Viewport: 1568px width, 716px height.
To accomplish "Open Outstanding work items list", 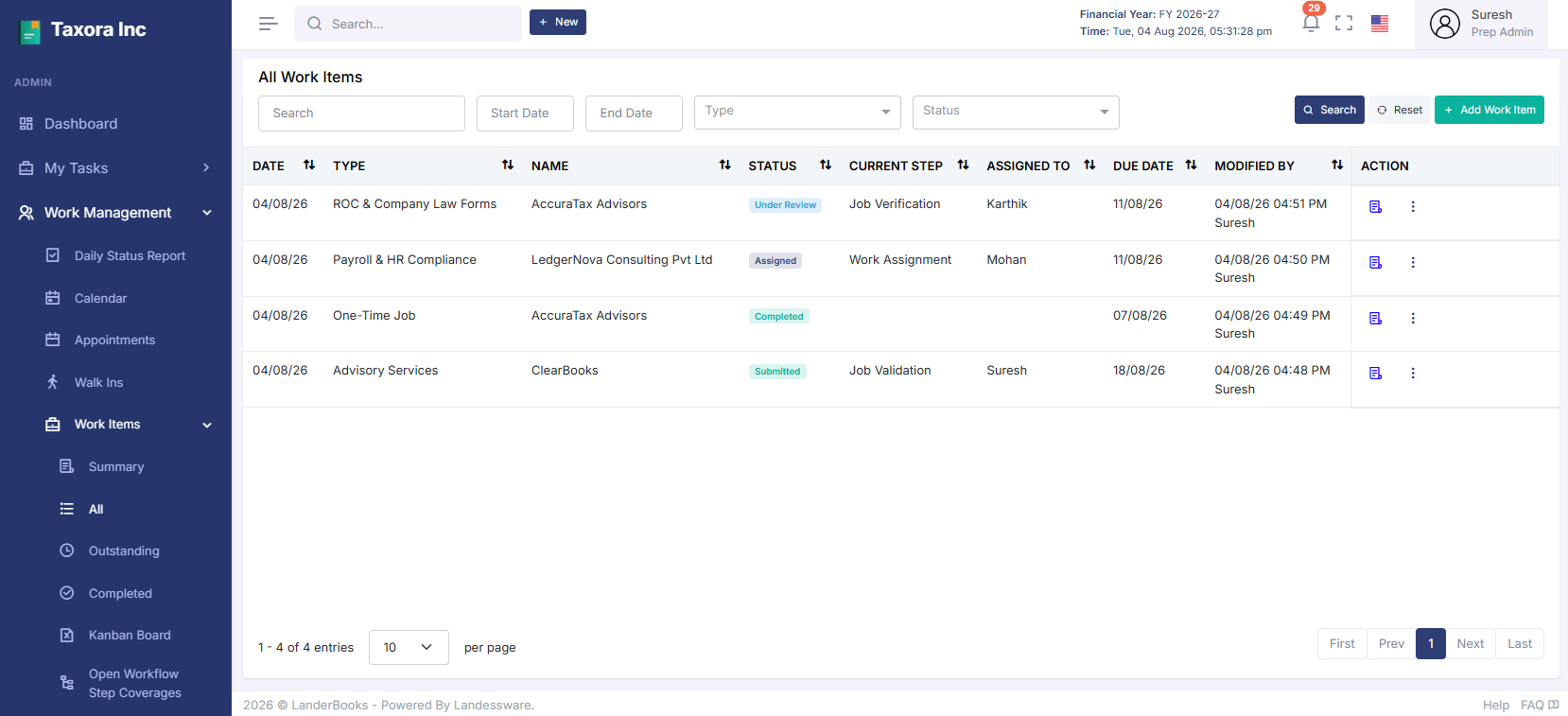I will point(124,550).
